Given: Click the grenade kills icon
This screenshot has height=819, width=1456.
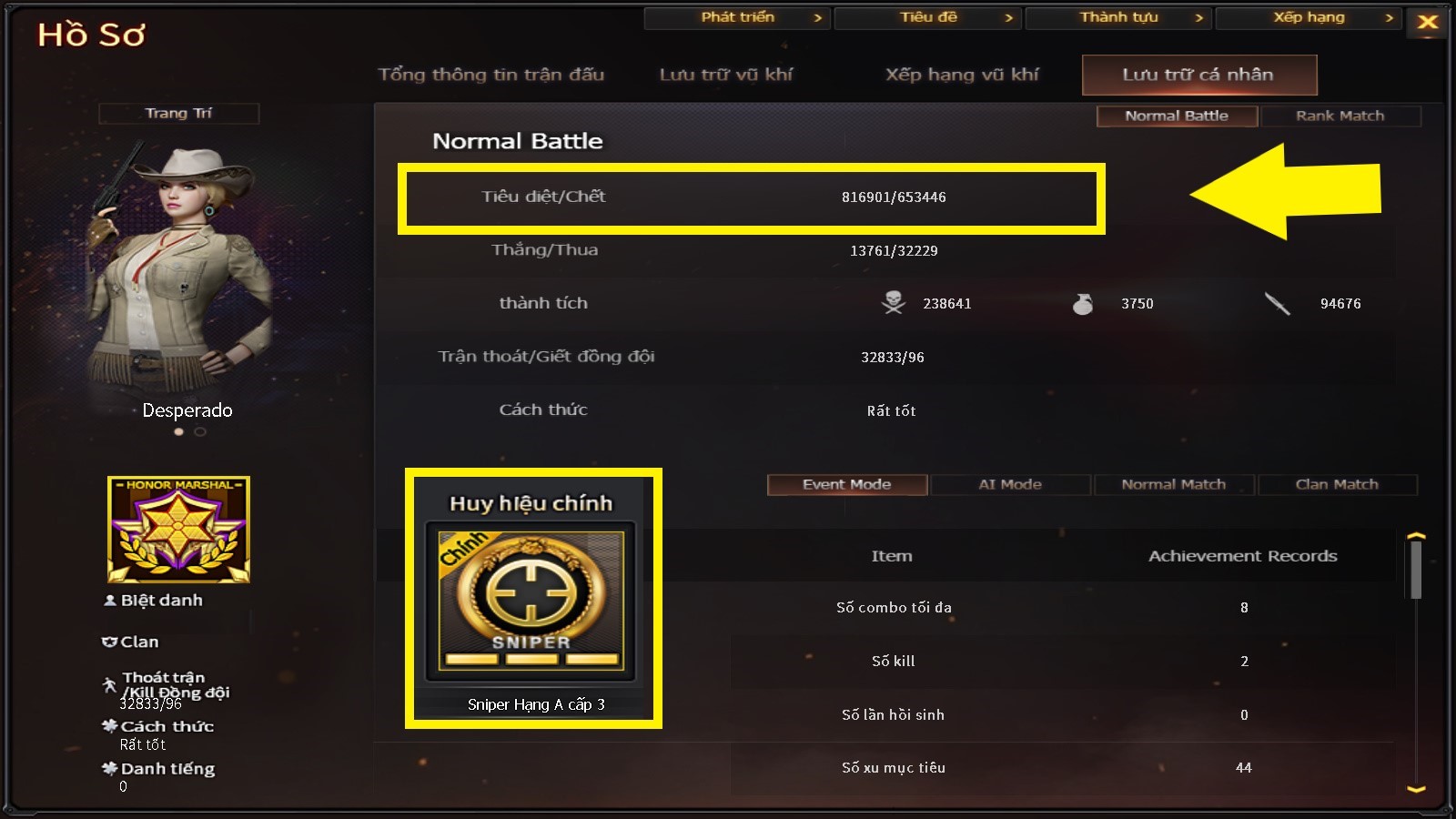Looking at the screenshot, I should pyautogui.click(x=1083, y=304).
